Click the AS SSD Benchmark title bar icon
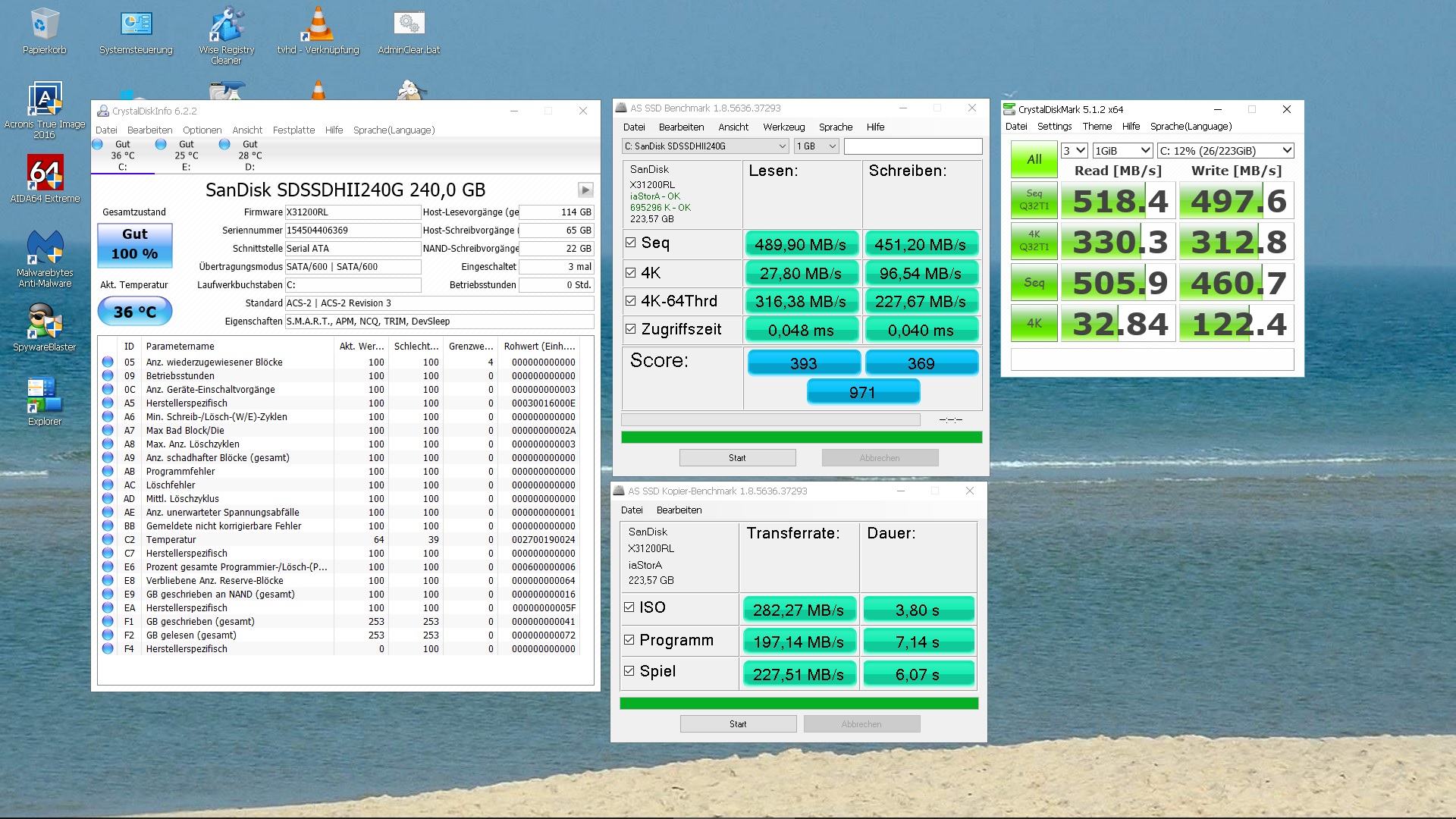Screen dimensions: 1456x819 point(621,108)
